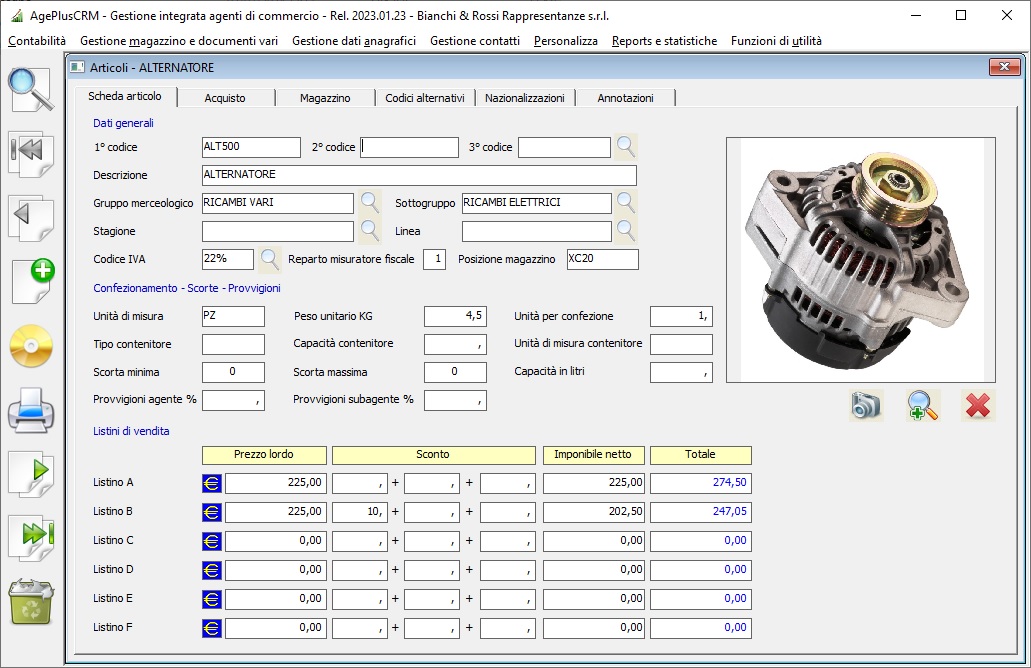Print the article with printer icon
Screen dimensions: 1031x668
pos(30,412)
